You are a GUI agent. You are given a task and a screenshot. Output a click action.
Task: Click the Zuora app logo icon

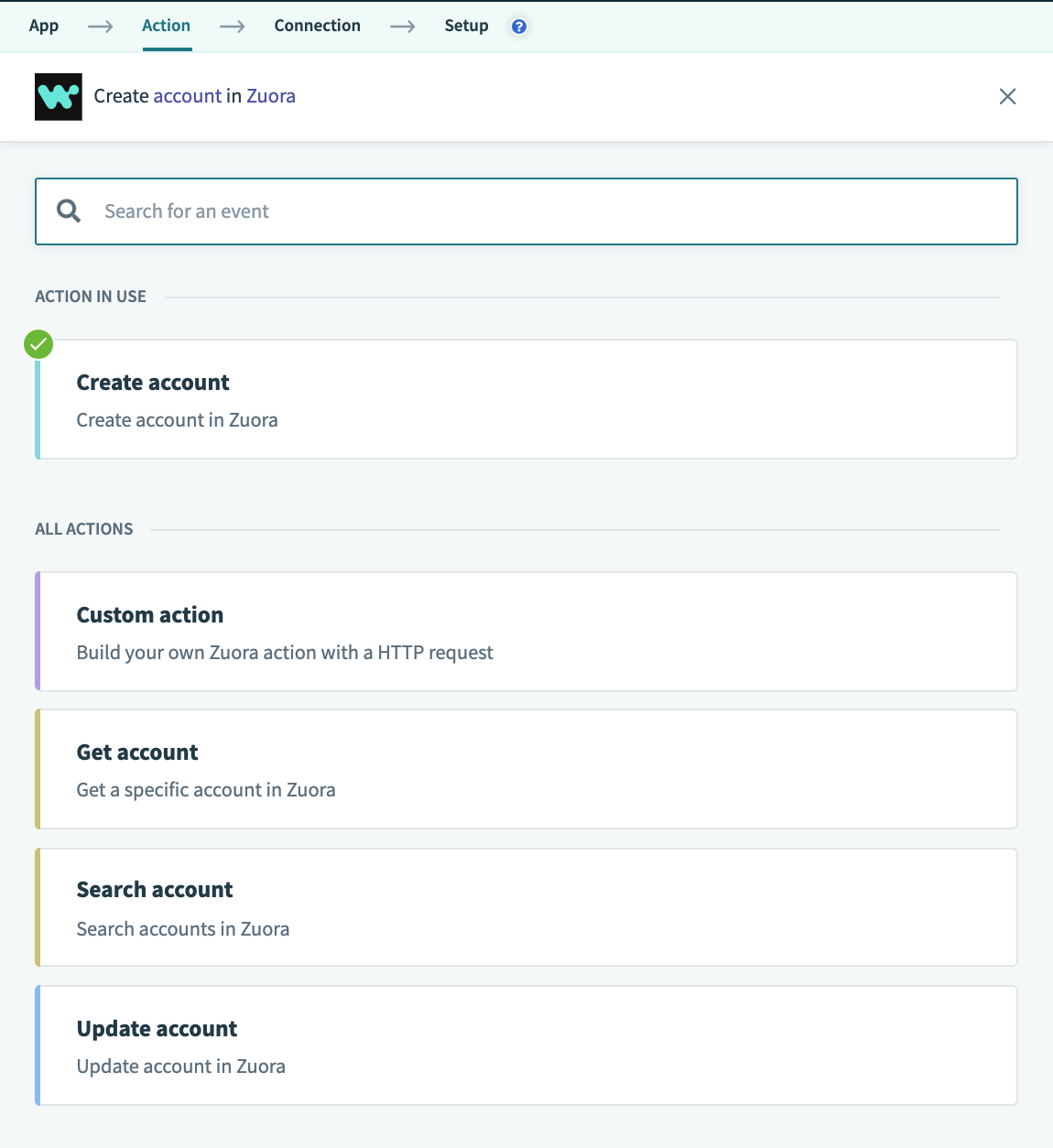tap(58, 95)
